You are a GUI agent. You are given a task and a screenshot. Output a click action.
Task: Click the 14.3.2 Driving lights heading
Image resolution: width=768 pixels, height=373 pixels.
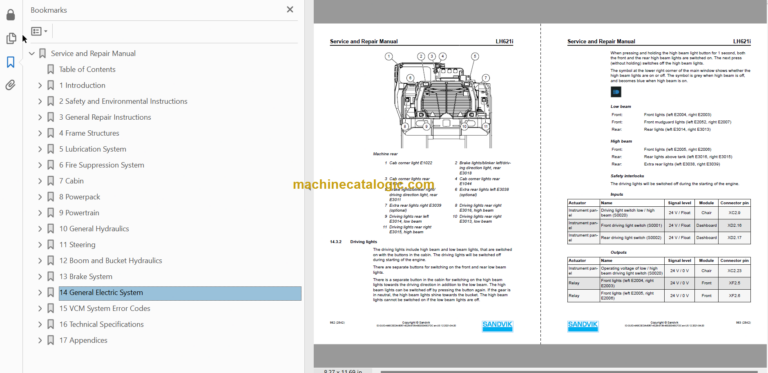tap(354, 242)
